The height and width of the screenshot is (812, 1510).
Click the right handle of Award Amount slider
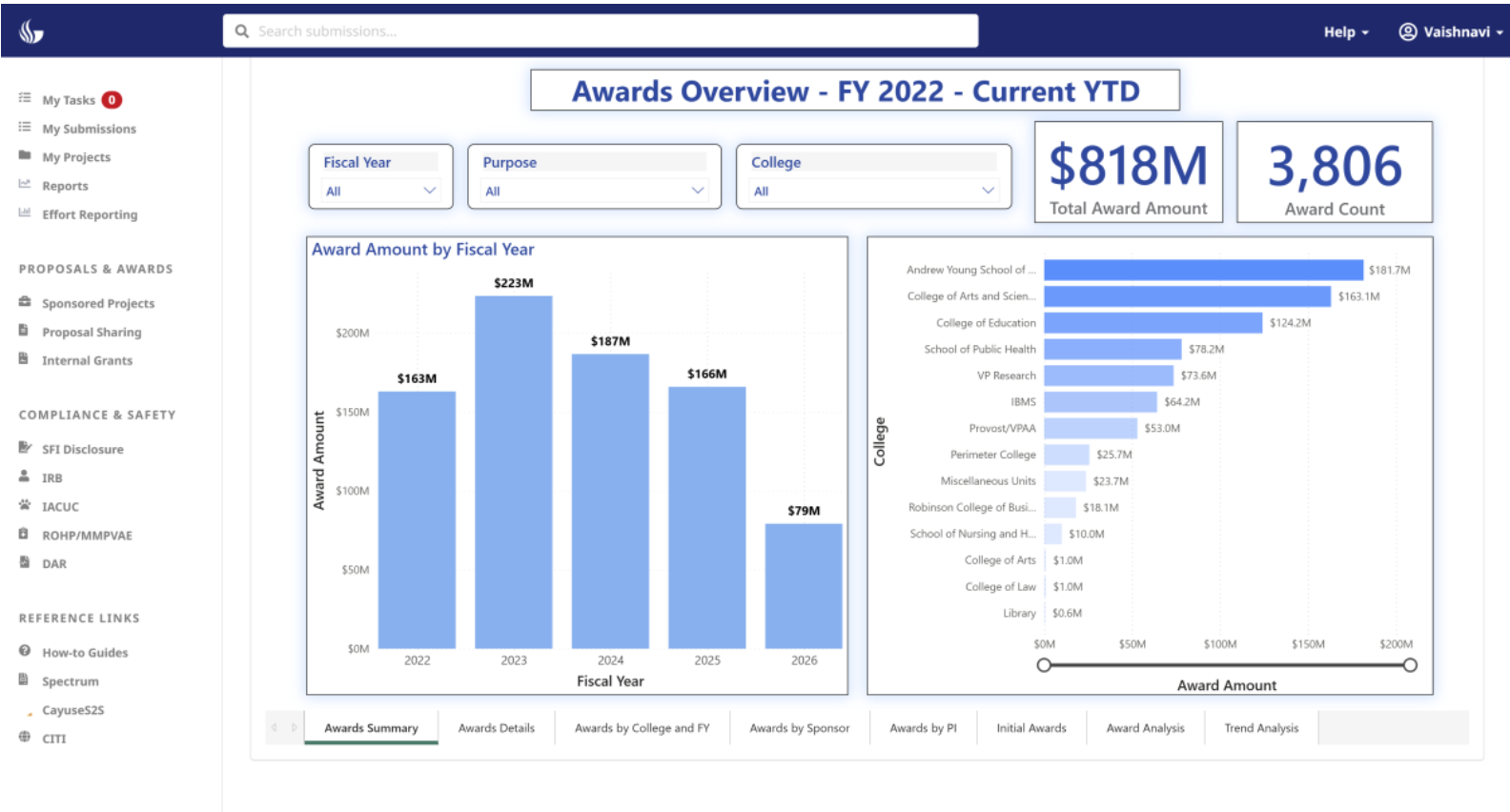[1410, 665]
